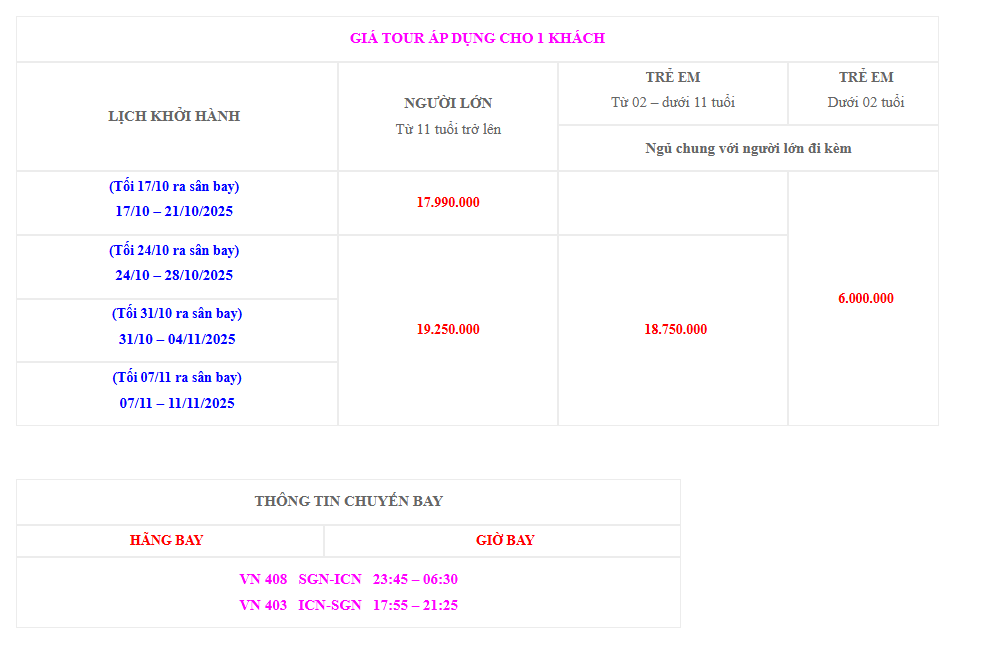Viewport: 987px width, 656px height.
Task: Select the "HÃNG BAY" column header
Action: [166, 540]
